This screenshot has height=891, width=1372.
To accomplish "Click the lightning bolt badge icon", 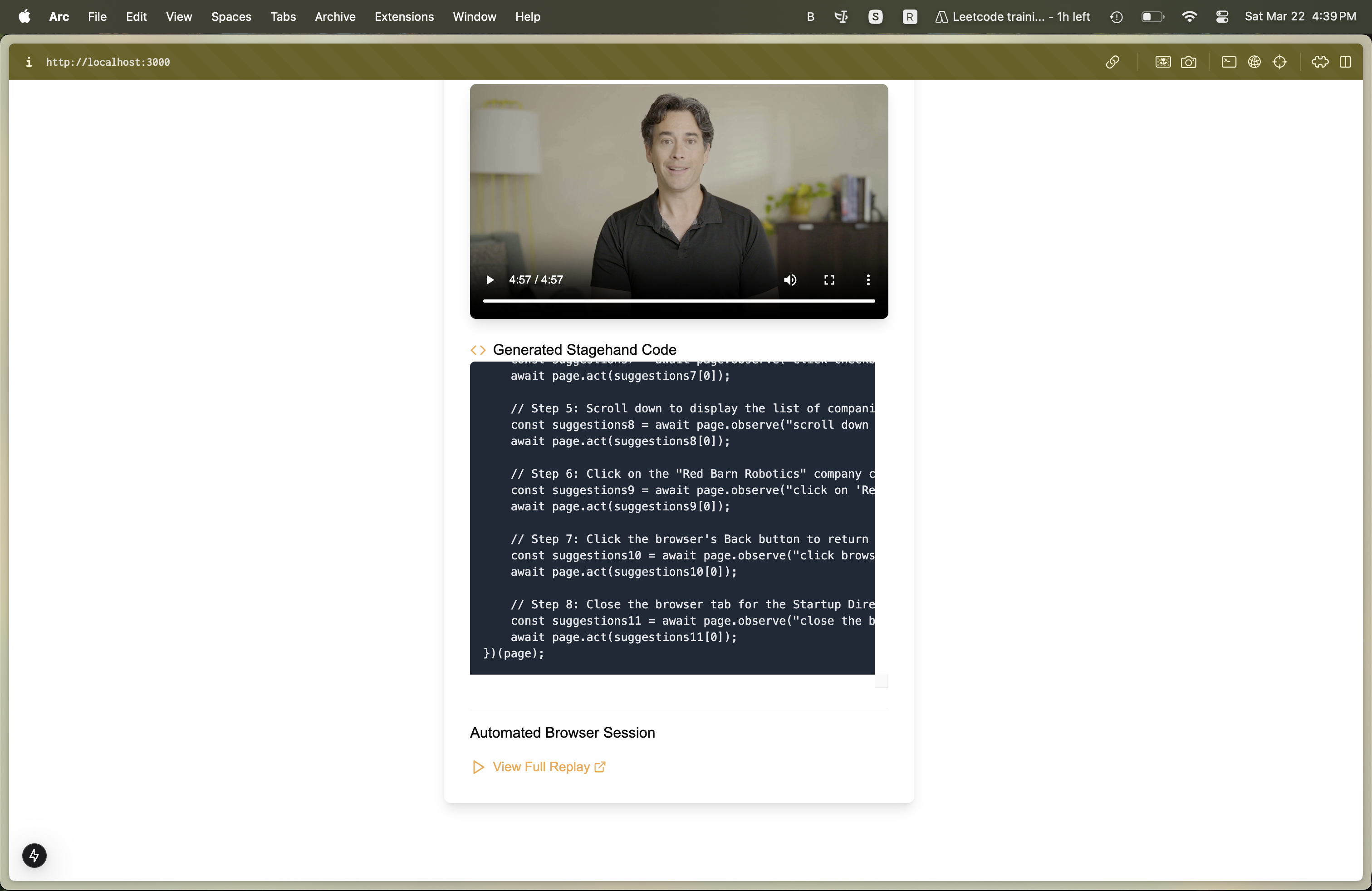I will [x=34, y=855].
